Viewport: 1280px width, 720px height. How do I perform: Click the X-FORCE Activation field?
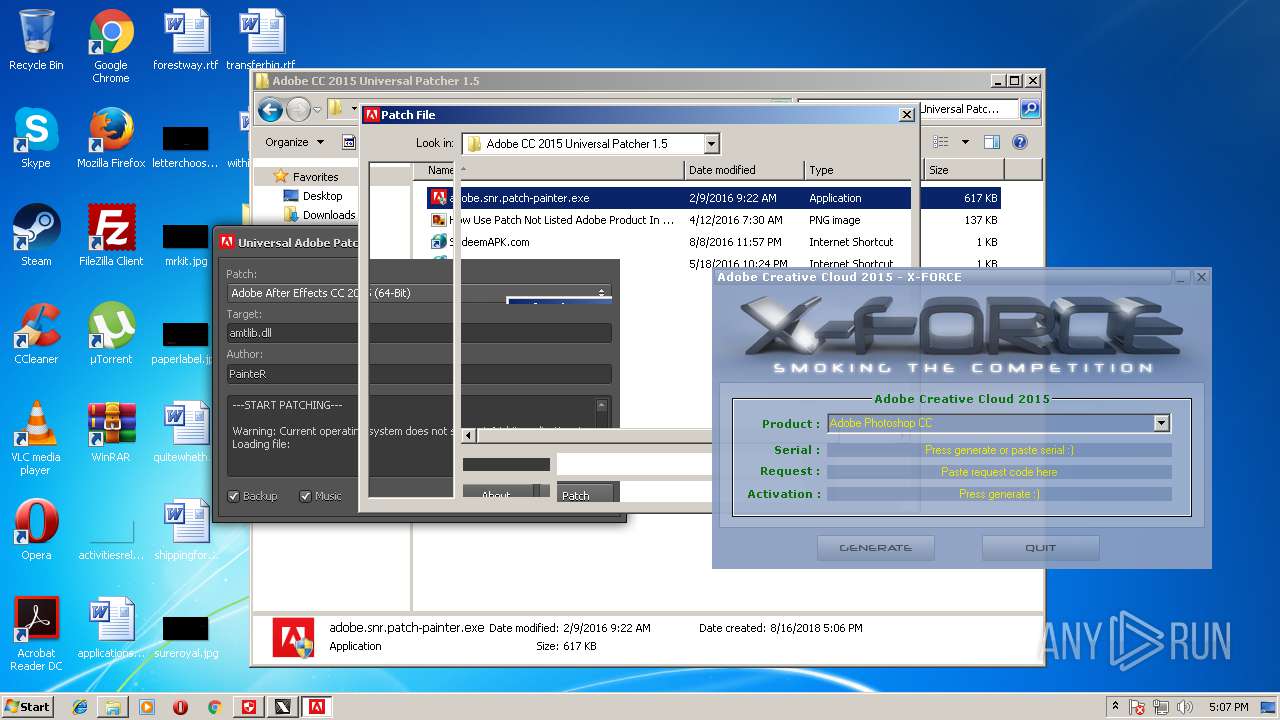pyautogui.click(x=999, y=494)
